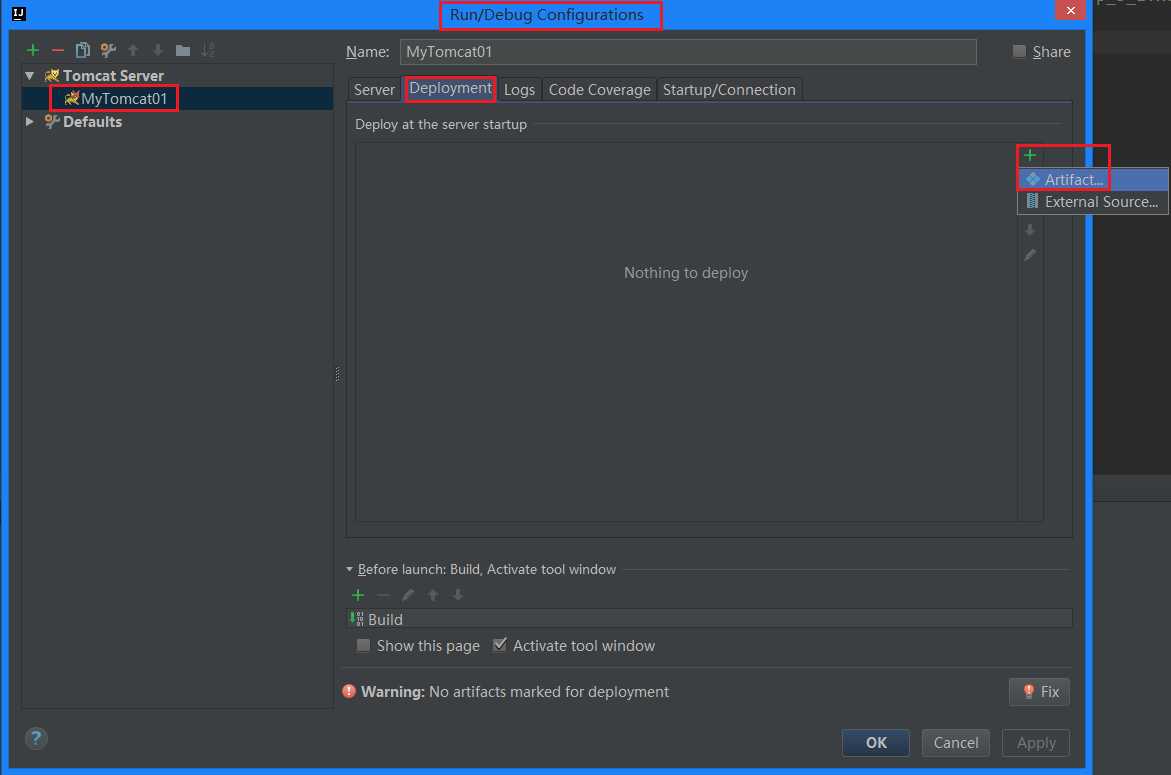Click the Tomcat Server label
The image size is (1171, 775).
tap(113, 75)
